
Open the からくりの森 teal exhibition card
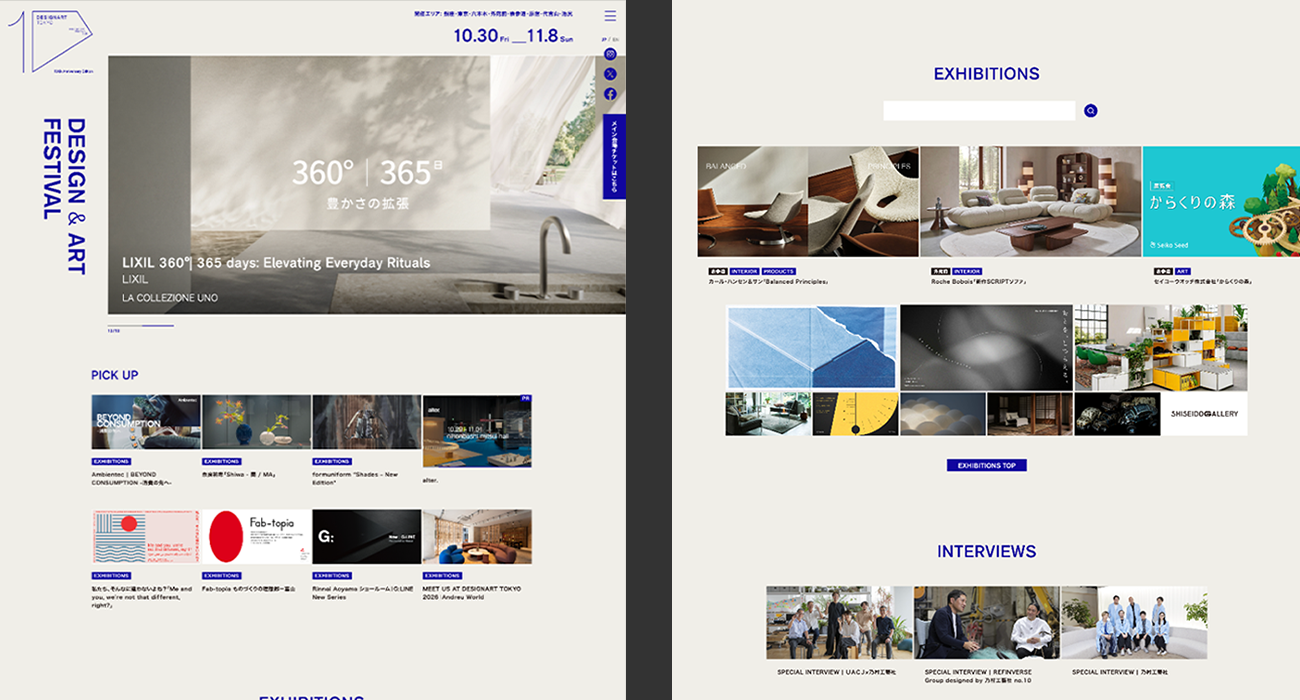pyautogui.click(x=1221, y=202)
